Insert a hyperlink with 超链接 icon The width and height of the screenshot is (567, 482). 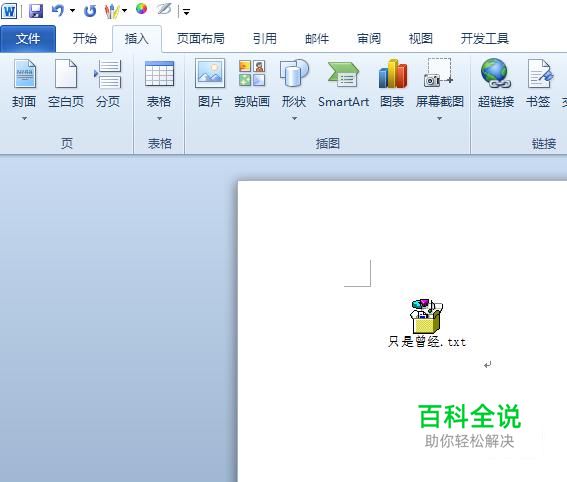(x=496, y=73)
